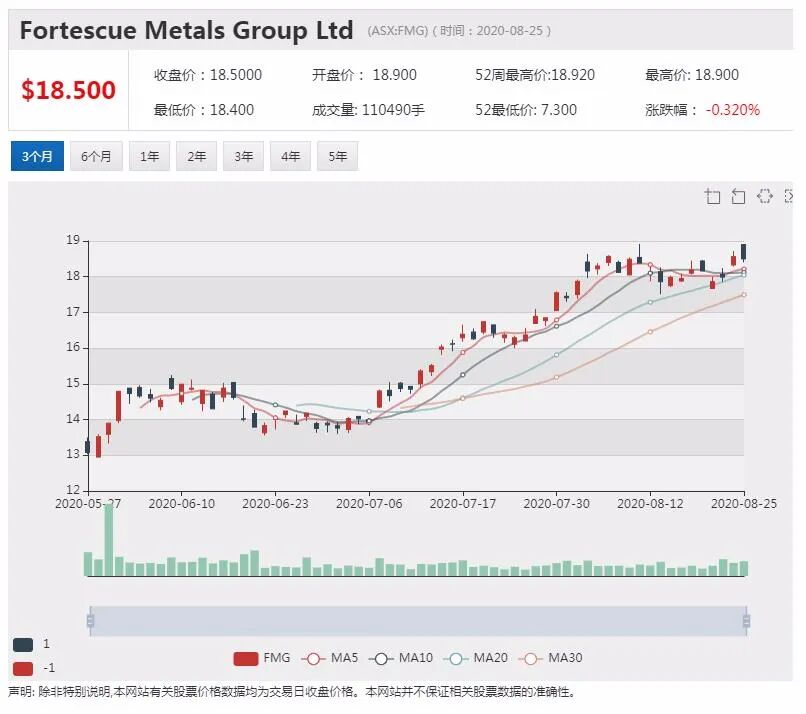
Task: Click the restore chart icon
Action: point(765,196)
